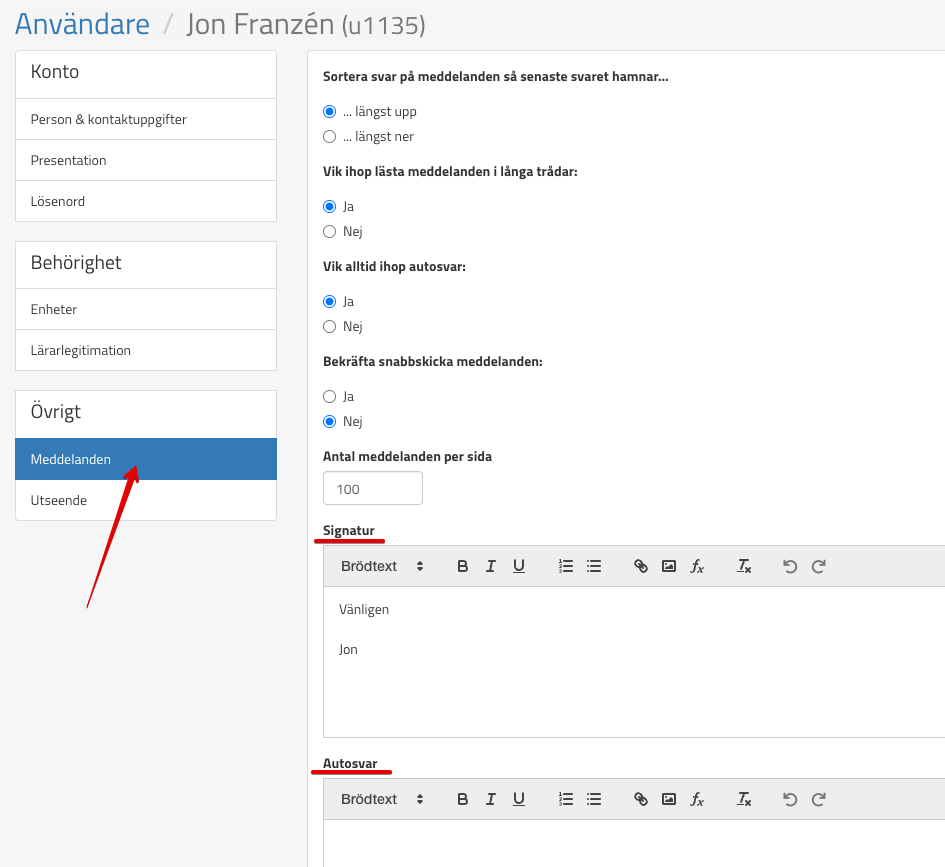Open Brödtext style dropdown in Autosvar editor
The image size is (945, 867).
[x=382, y=799]
